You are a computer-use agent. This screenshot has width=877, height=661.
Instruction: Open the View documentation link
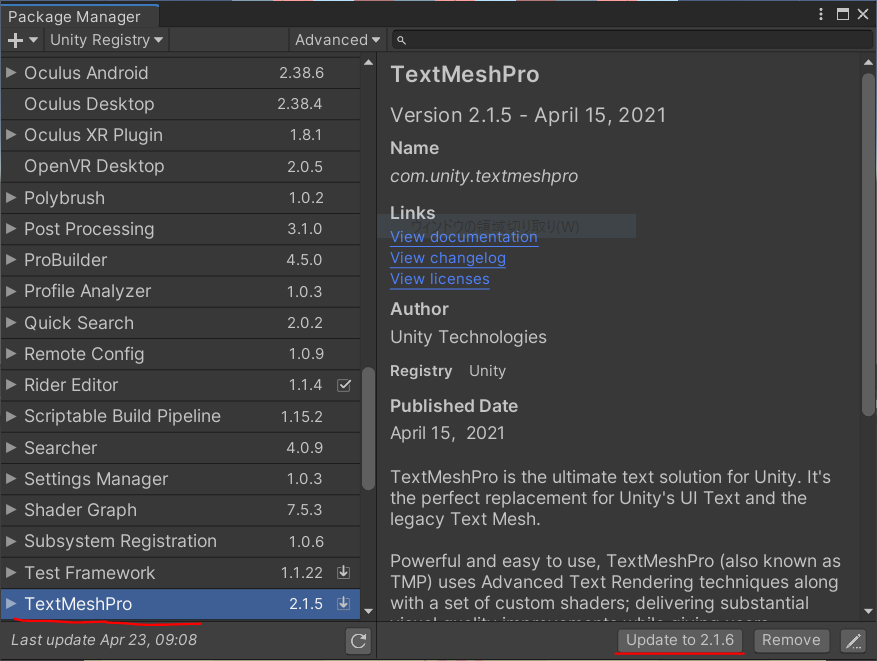pos(464,237)
